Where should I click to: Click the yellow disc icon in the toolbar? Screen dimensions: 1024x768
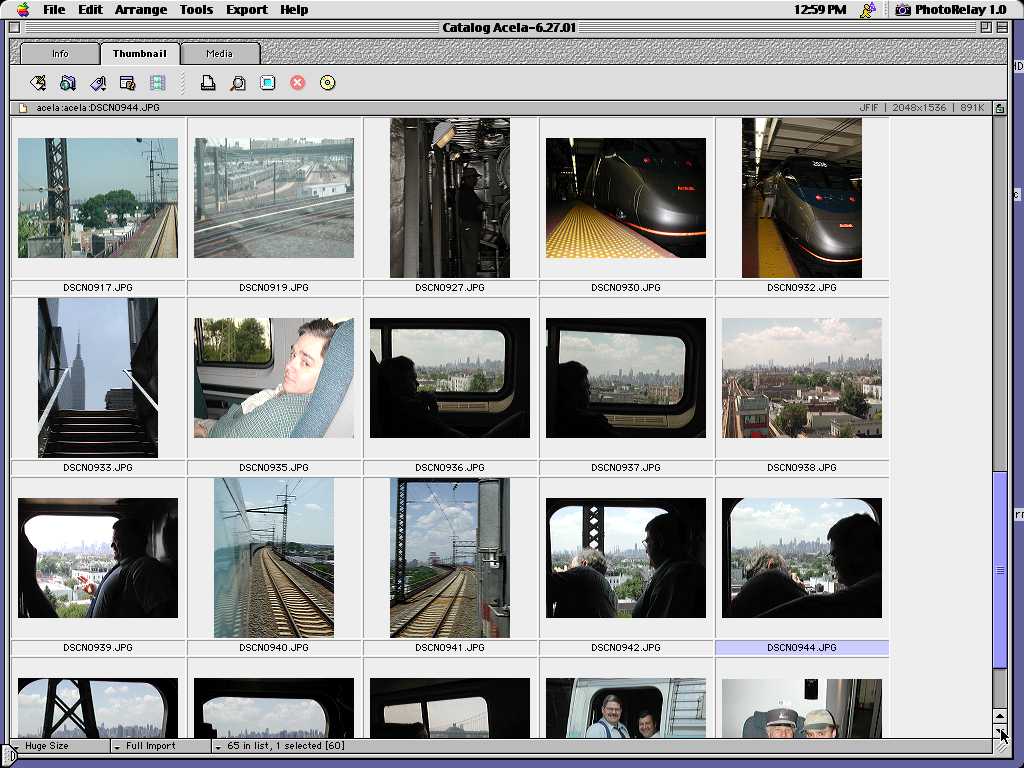pos(328,83)
